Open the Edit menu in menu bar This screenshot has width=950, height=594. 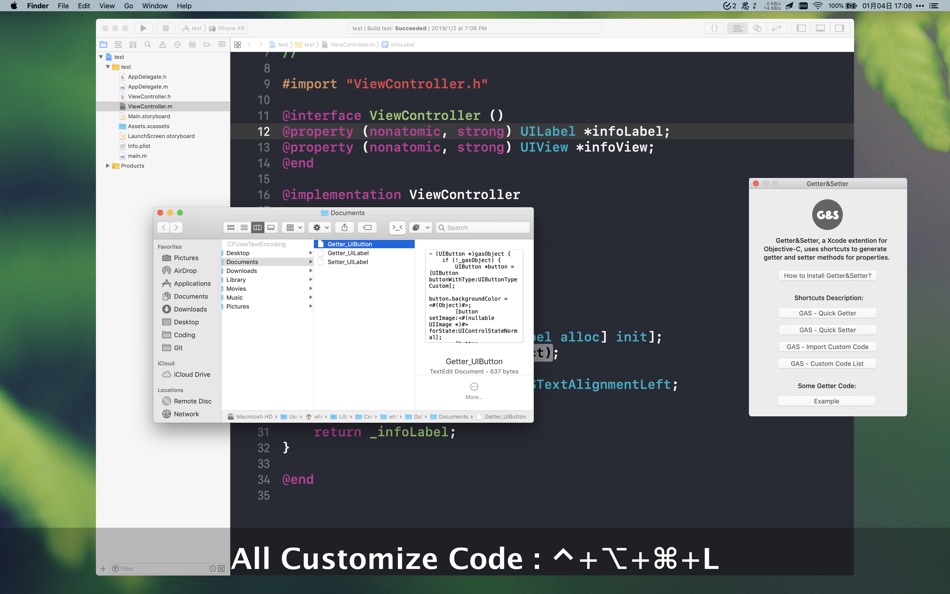tap(84, 5)
